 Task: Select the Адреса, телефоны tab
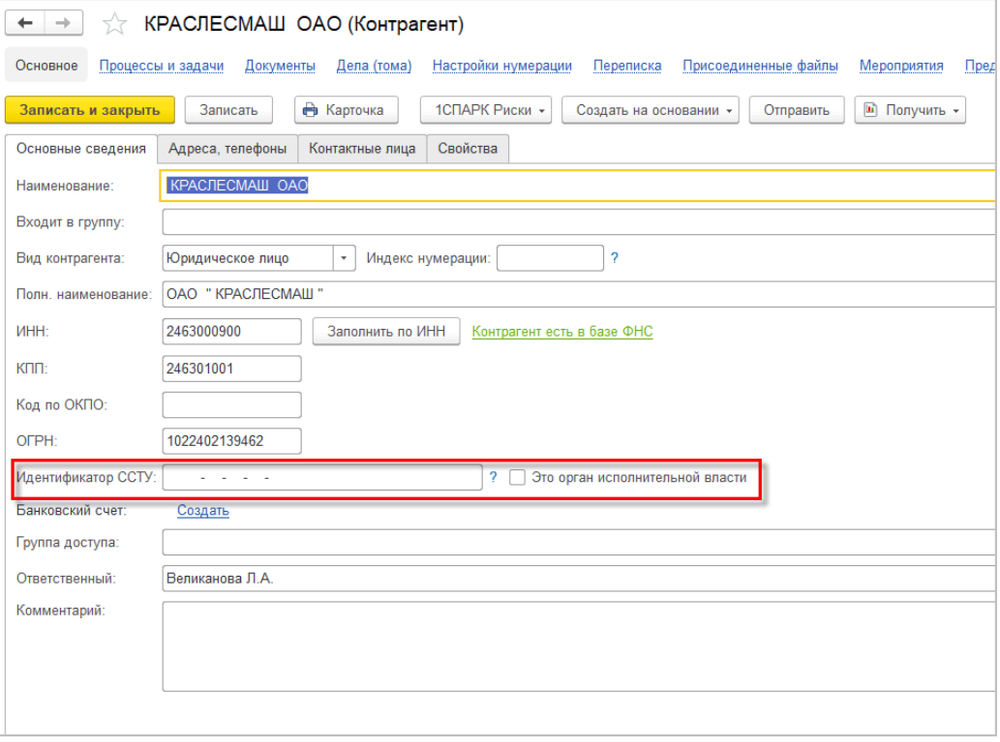(x=227, y=149)
